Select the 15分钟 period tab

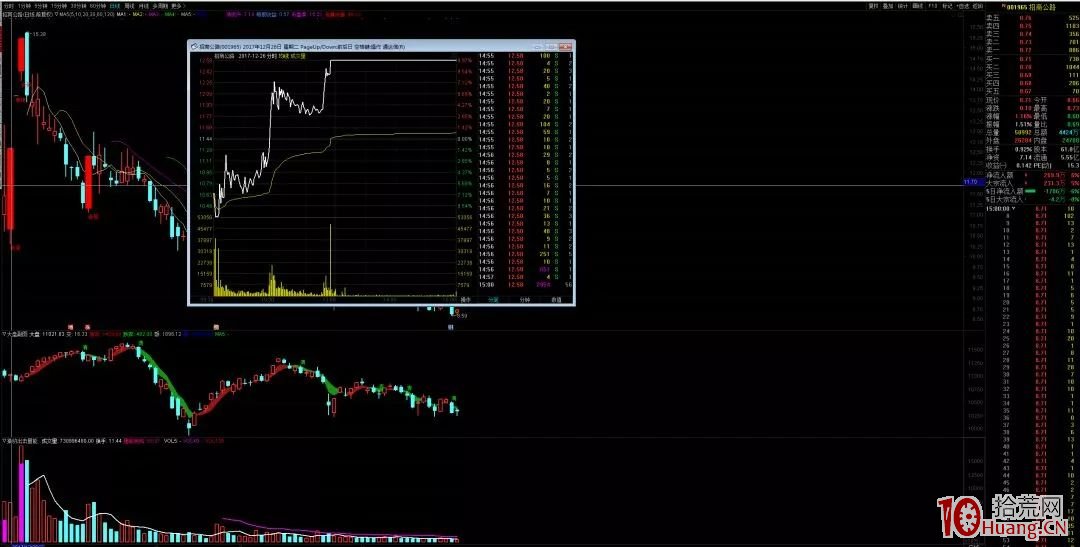[x=59, y=6]
